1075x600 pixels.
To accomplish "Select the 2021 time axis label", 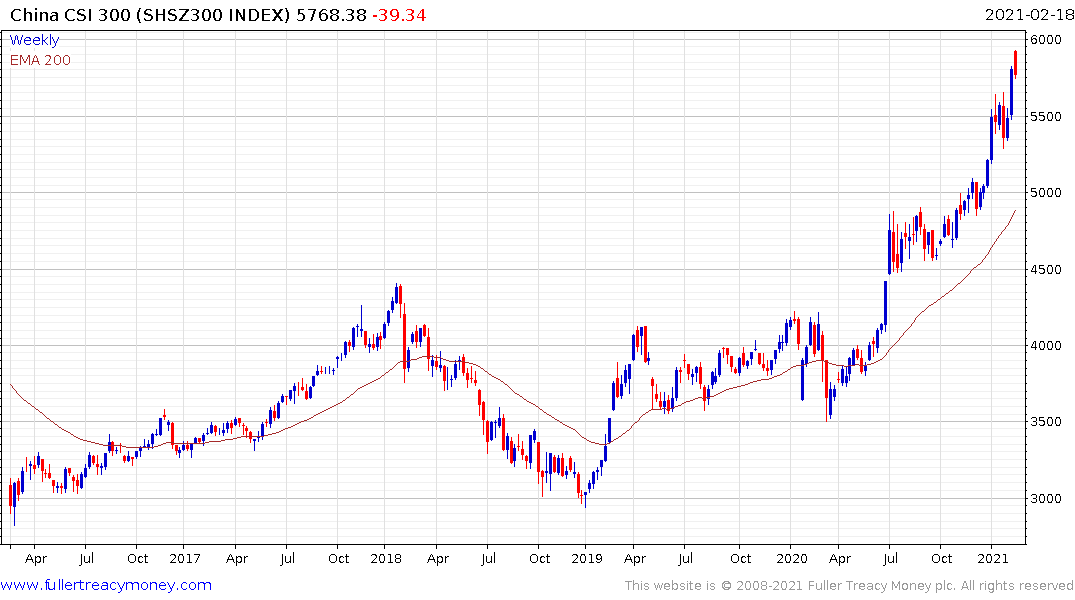I will click(x=993, y=558).
